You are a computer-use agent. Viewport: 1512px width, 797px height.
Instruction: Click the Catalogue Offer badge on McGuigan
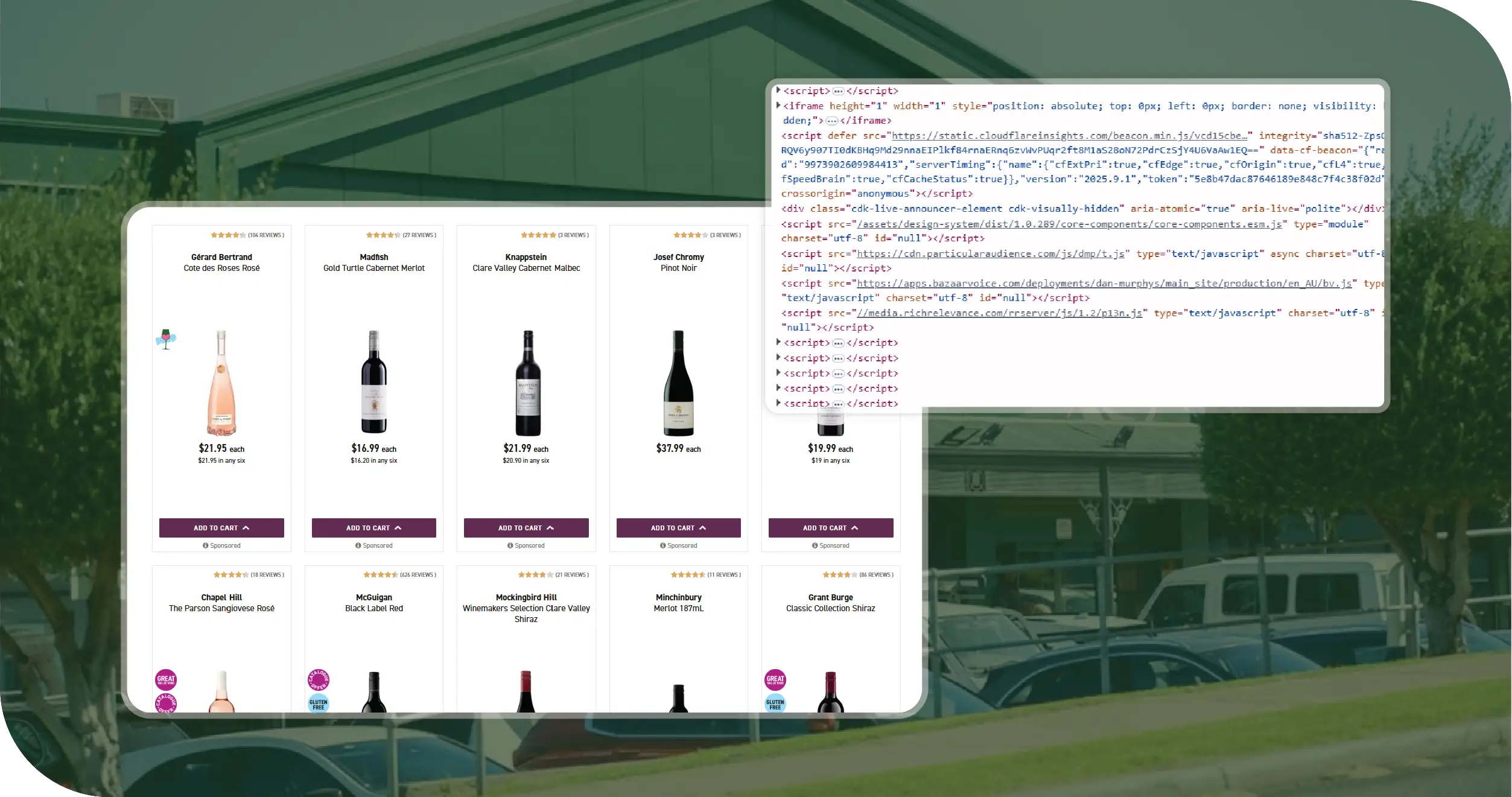(x=318, y=679)
